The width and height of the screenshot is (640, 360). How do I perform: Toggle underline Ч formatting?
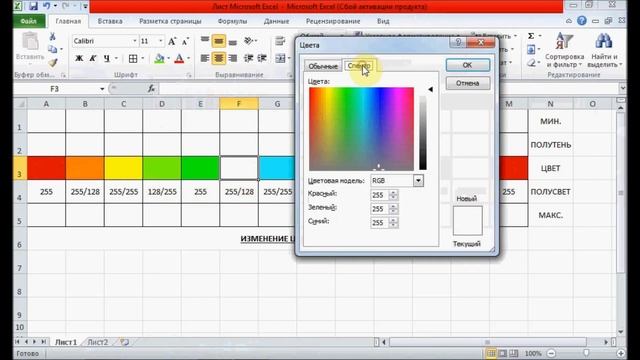[x=107, y=58]
